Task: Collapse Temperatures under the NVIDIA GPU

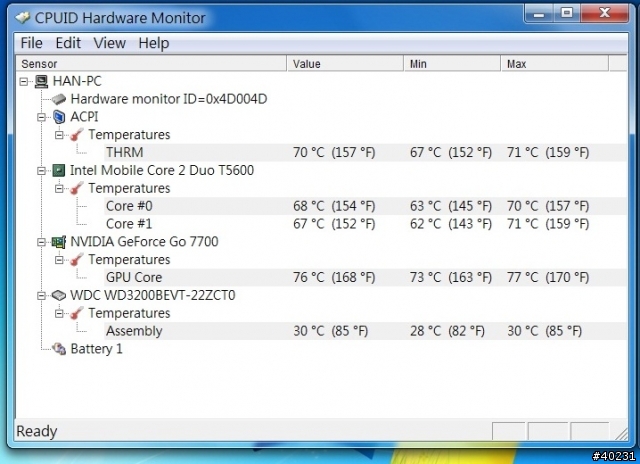Action: pos(59,260)
